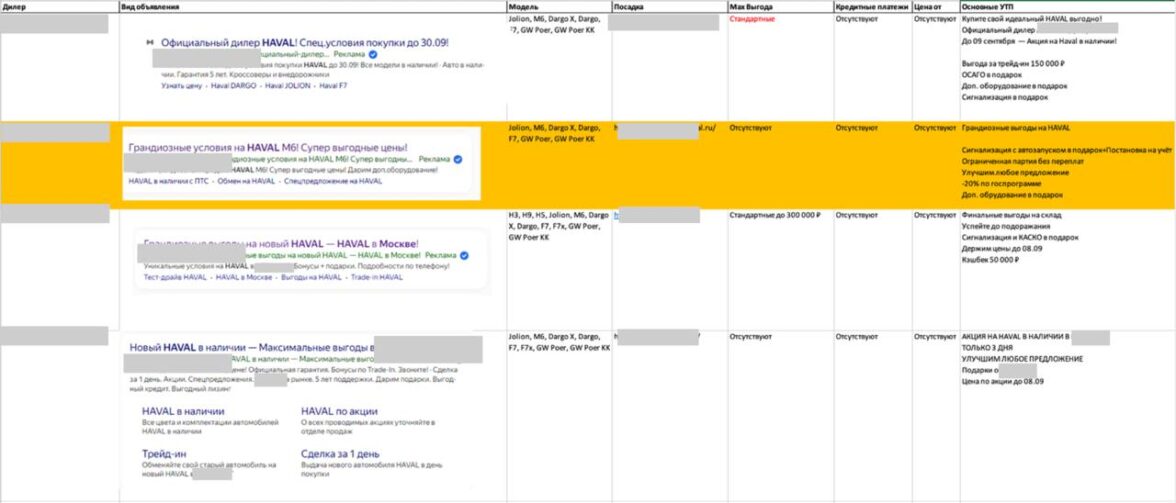
Task: Click the text Кэшбек 50 000 ₽
Action: (990, 260)
